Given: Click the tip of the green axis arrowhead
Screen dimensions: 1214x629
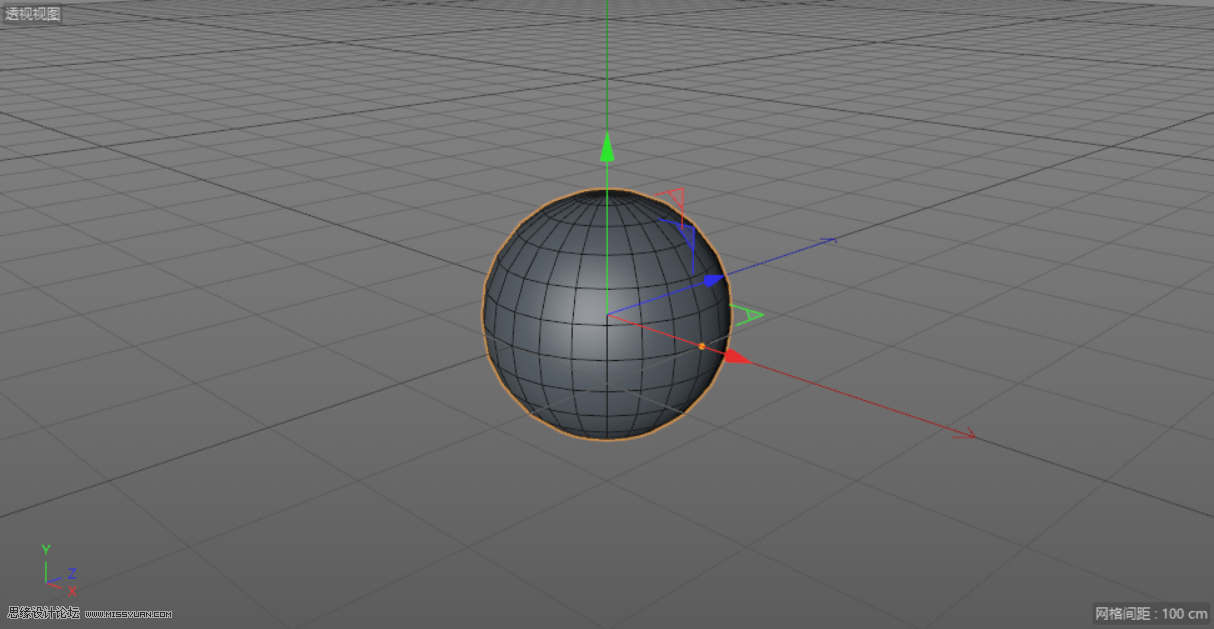Looking at the screenshot, I should (609, 132).
